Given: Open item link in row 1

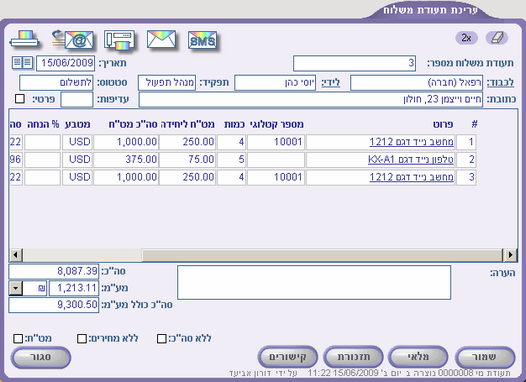Looking at the screenshot, I should (412, 142).
